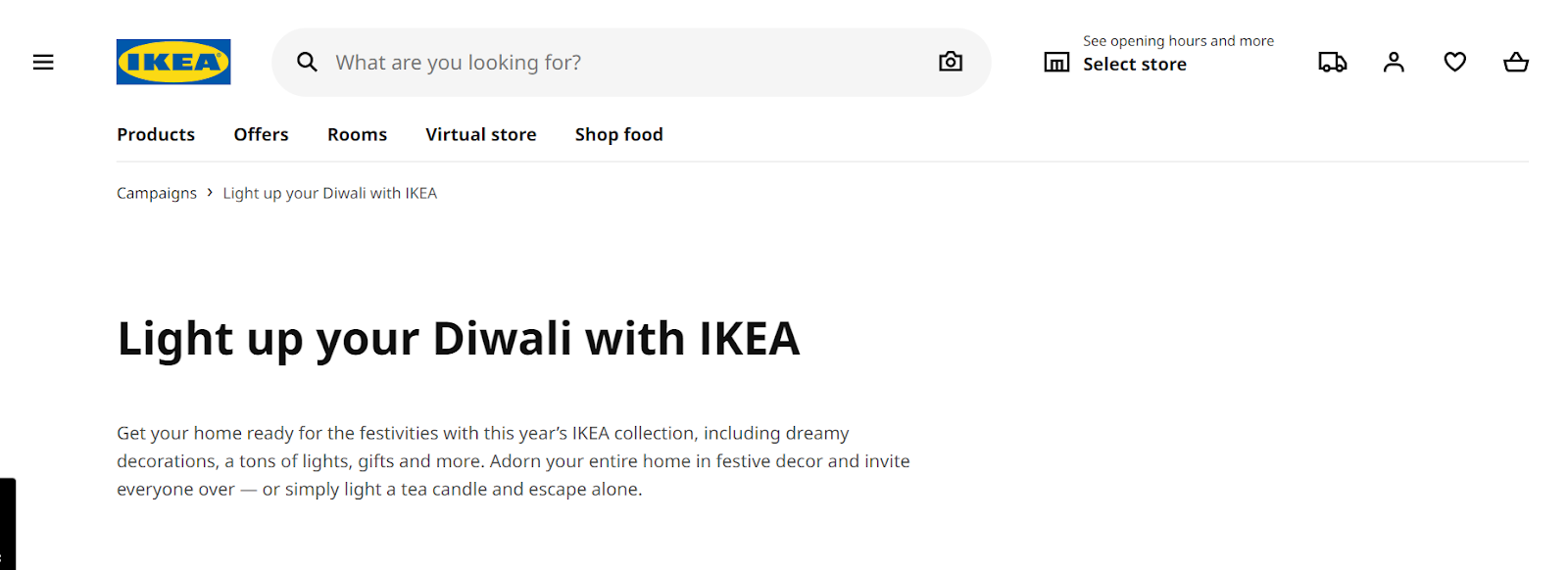Open the Virtual store link

(x=480, y=134)
